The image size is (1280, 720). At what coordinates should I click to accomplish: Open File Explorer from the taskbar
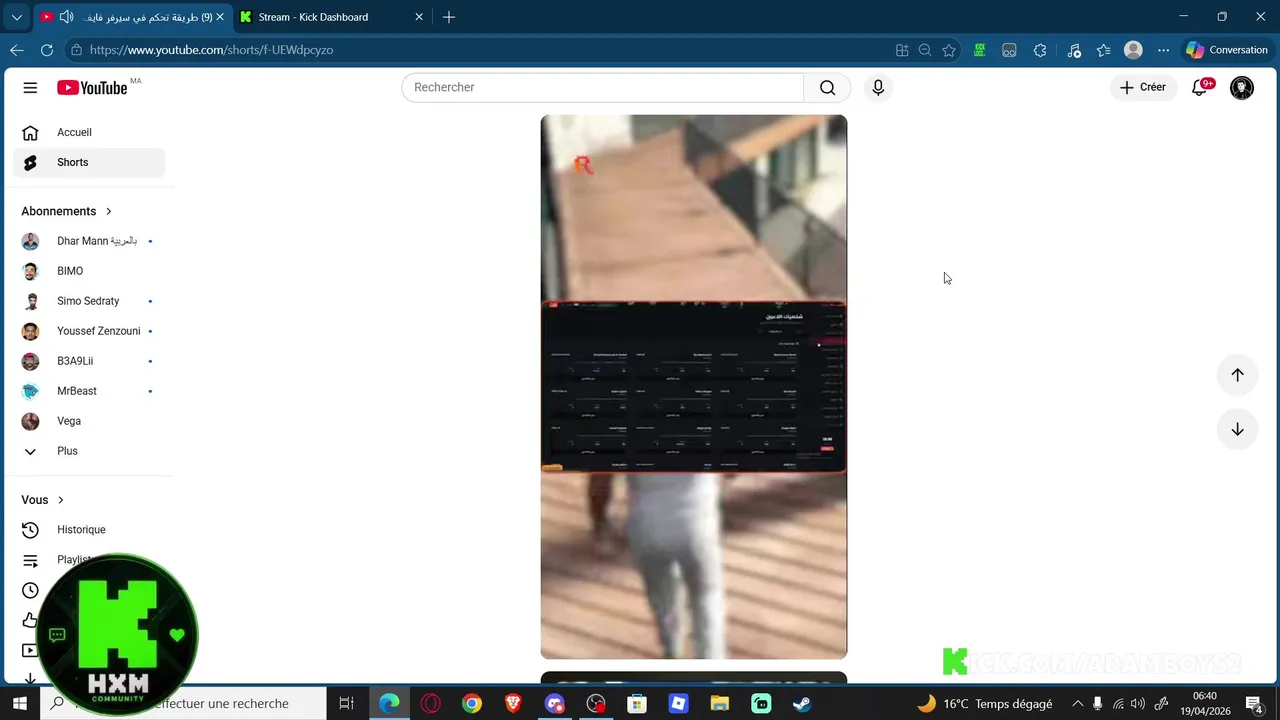(719, 703)
